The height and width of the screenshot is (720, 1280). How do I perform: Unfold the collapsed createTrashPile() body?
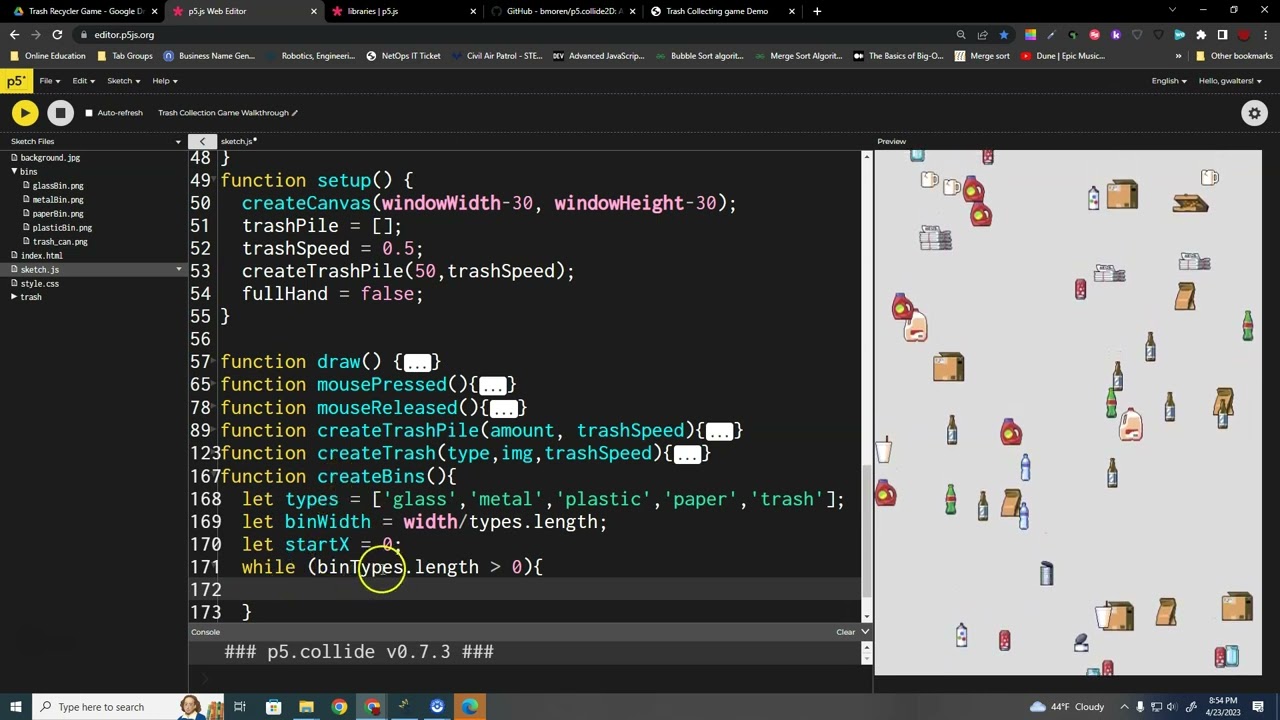pos(719,432)
